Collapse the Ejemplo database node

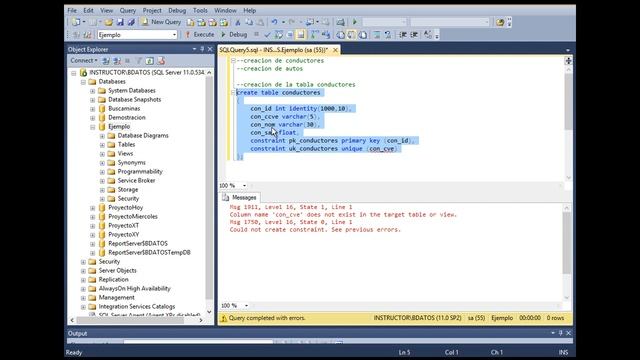(93, 127)
